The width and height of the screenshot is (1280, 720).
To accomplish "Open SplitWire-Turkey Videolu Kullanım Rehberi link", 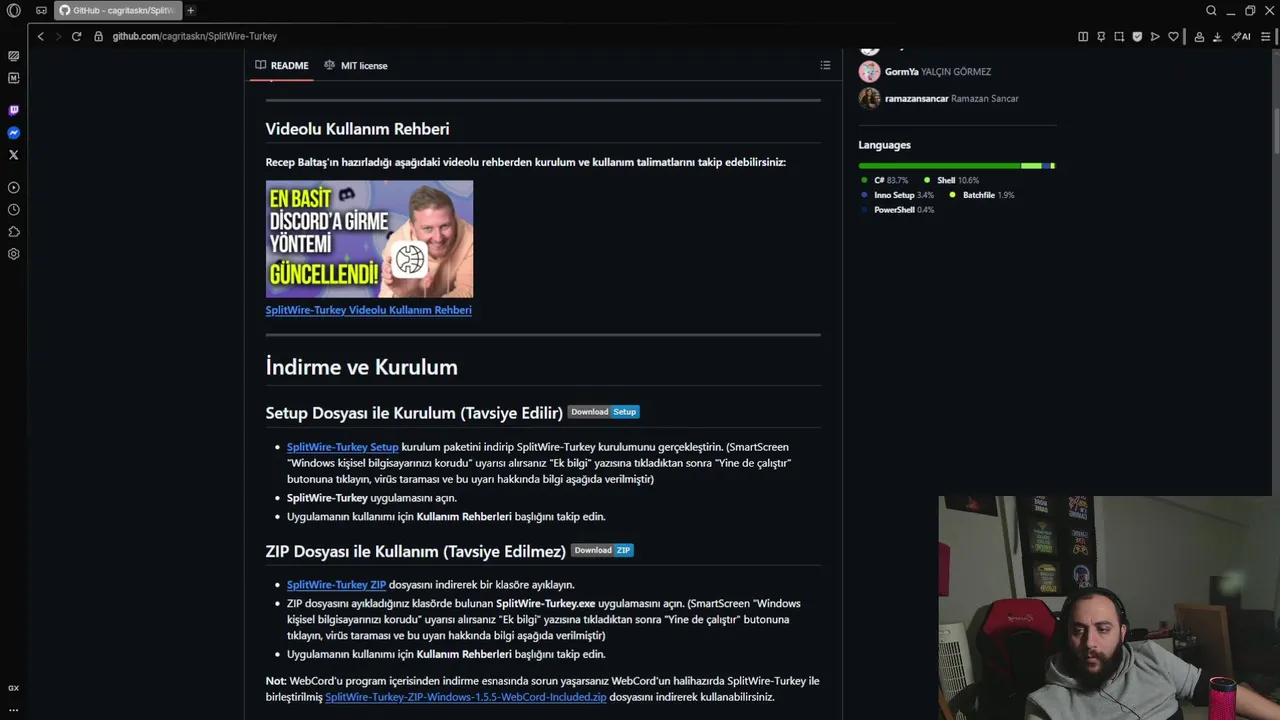I will [x=368, y=310].
